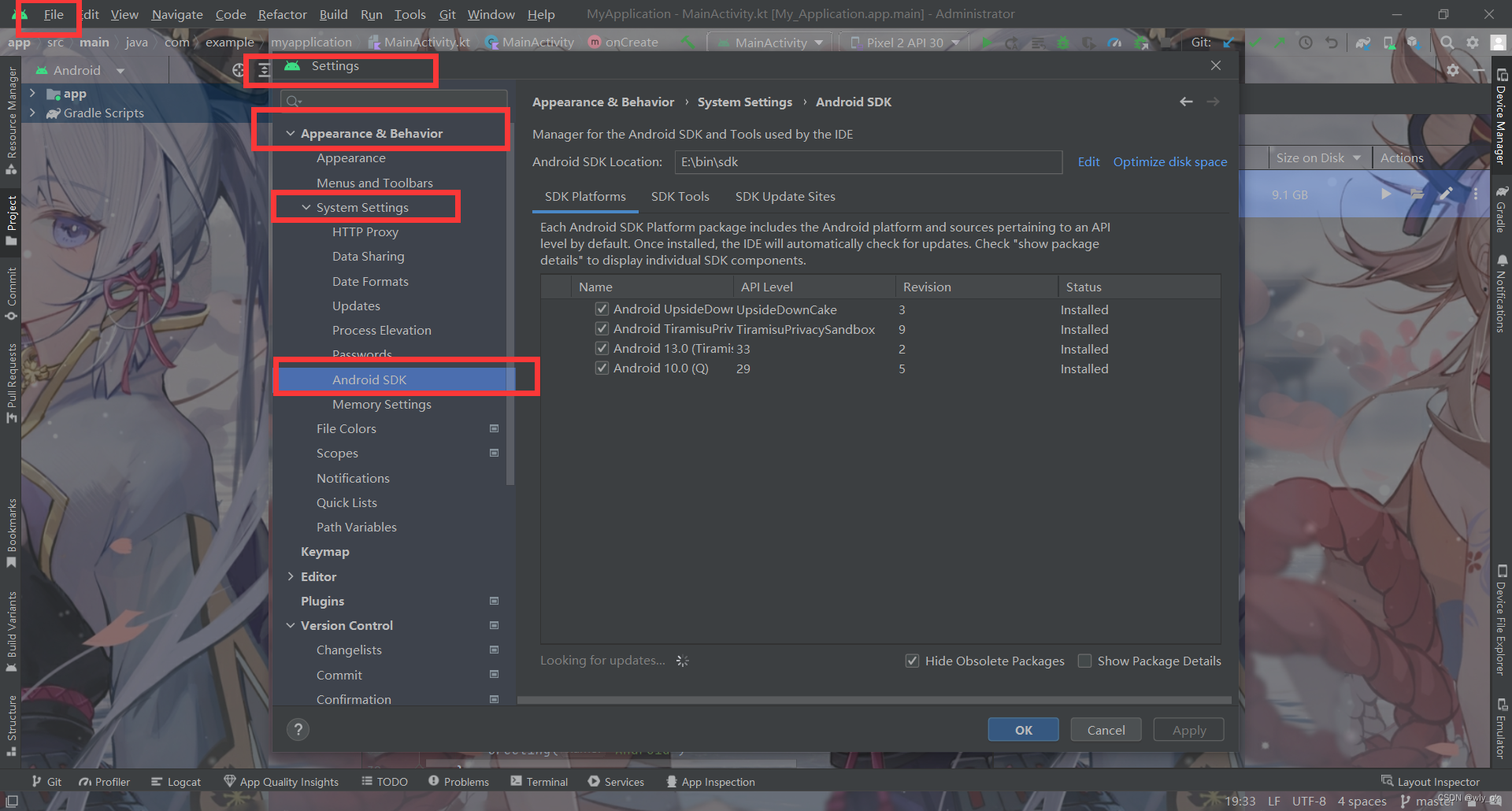Select Memory Settings in settings tree
Screen dimensions: 1512x811
click(x=381, y=404)
